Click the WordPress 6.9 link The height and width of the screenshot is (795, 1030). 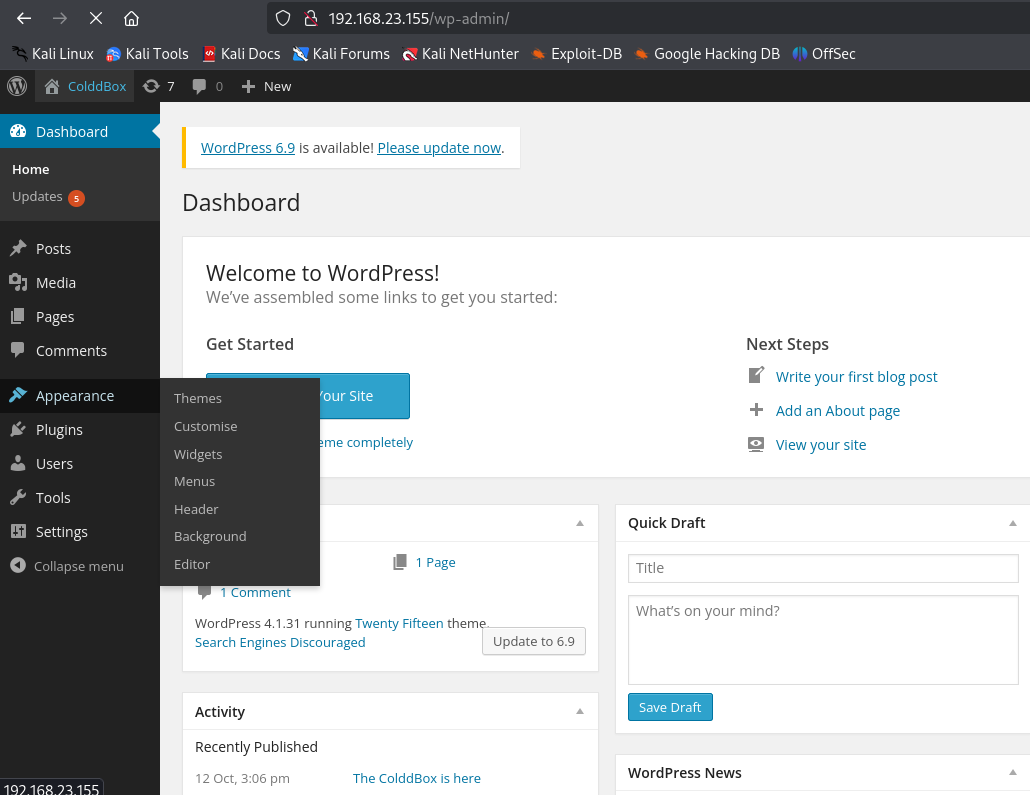pos(248,148)
